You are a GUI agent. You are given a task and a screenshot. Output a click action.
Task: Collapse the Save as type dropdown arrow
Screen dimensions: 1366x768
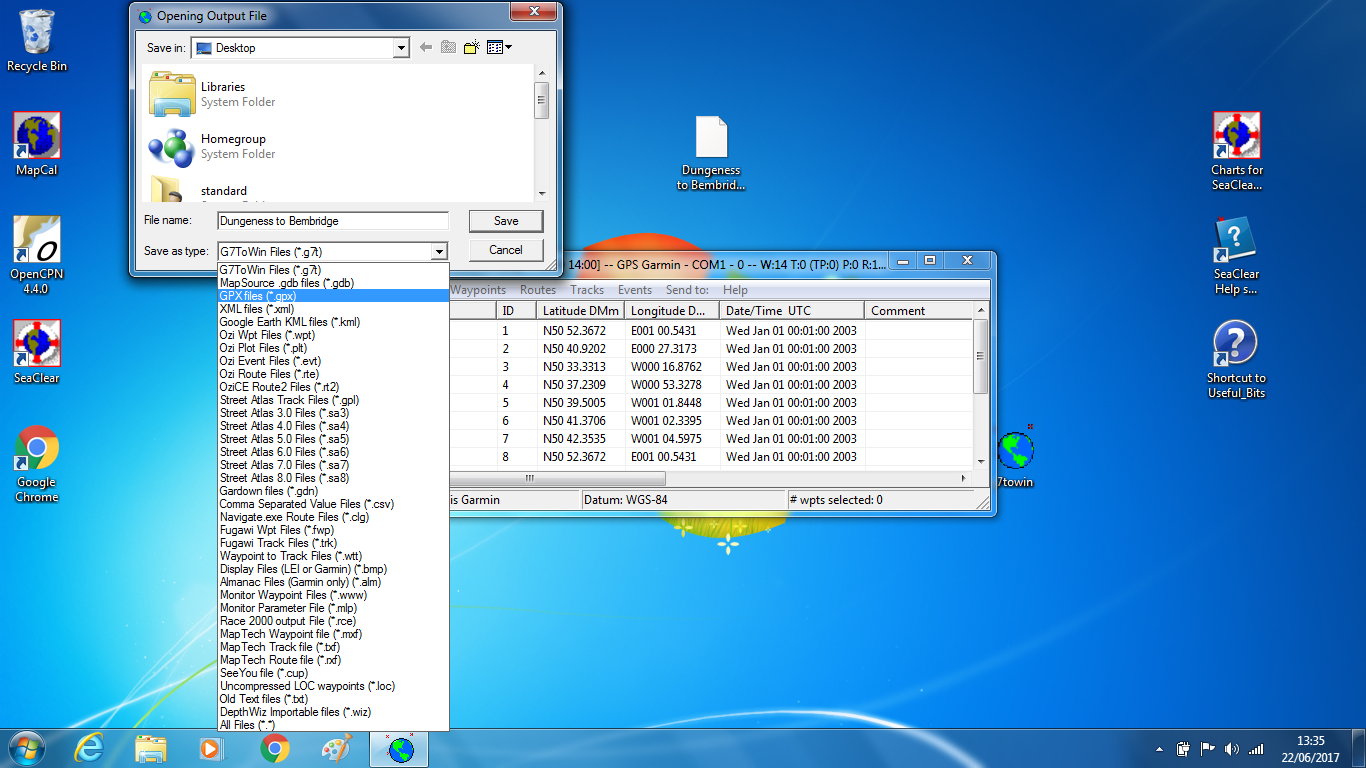438,251
